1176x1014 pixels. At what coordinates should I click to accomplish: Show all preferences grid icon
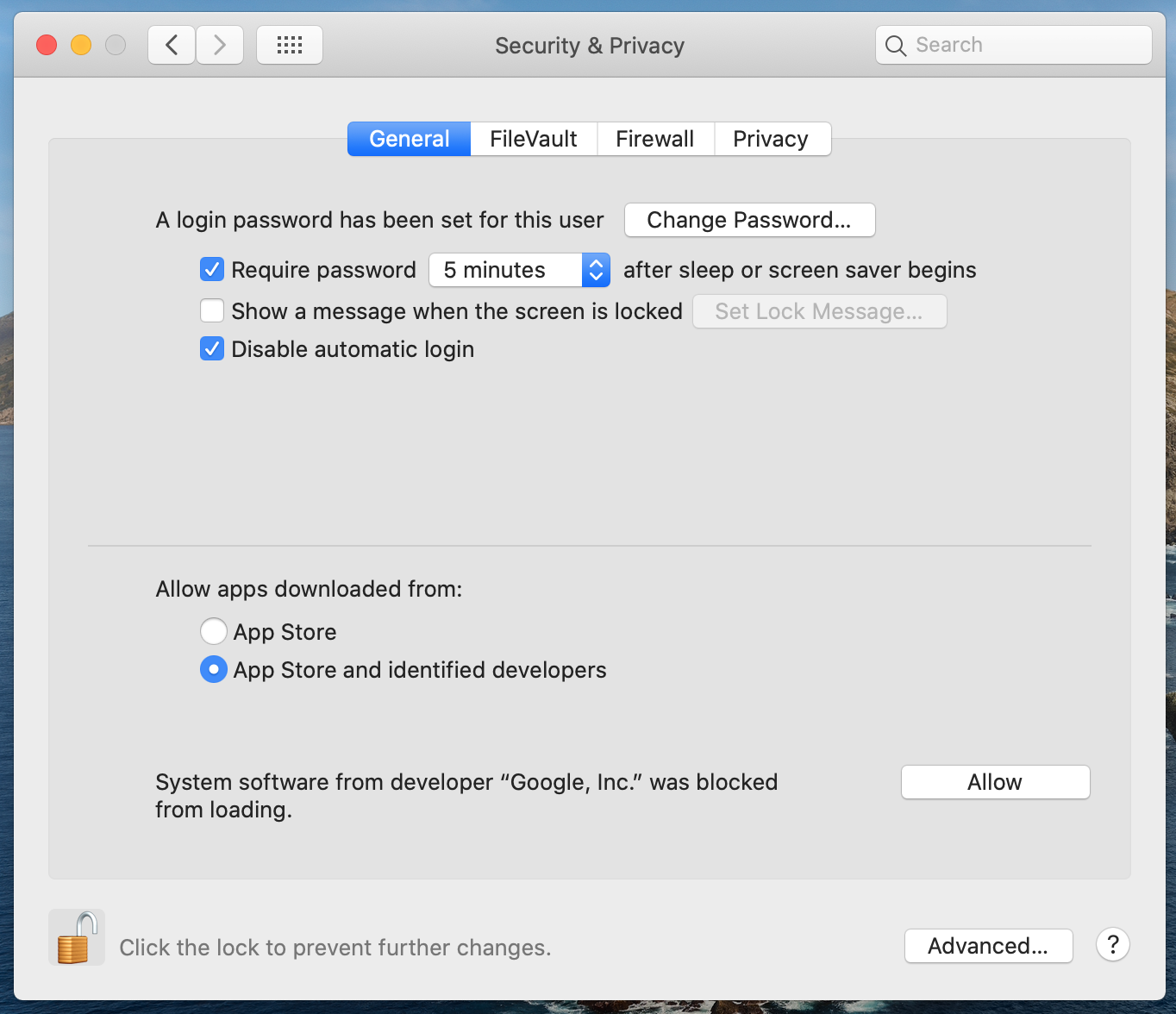pos(290,45)
